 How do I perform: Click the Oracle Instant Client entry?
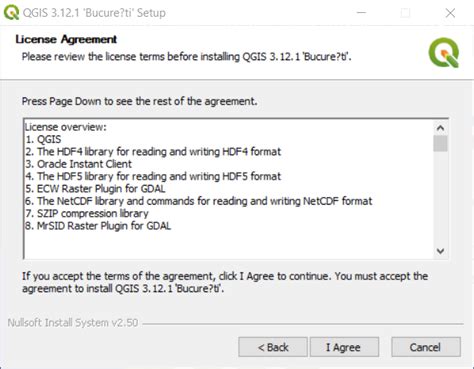point(78,164)
